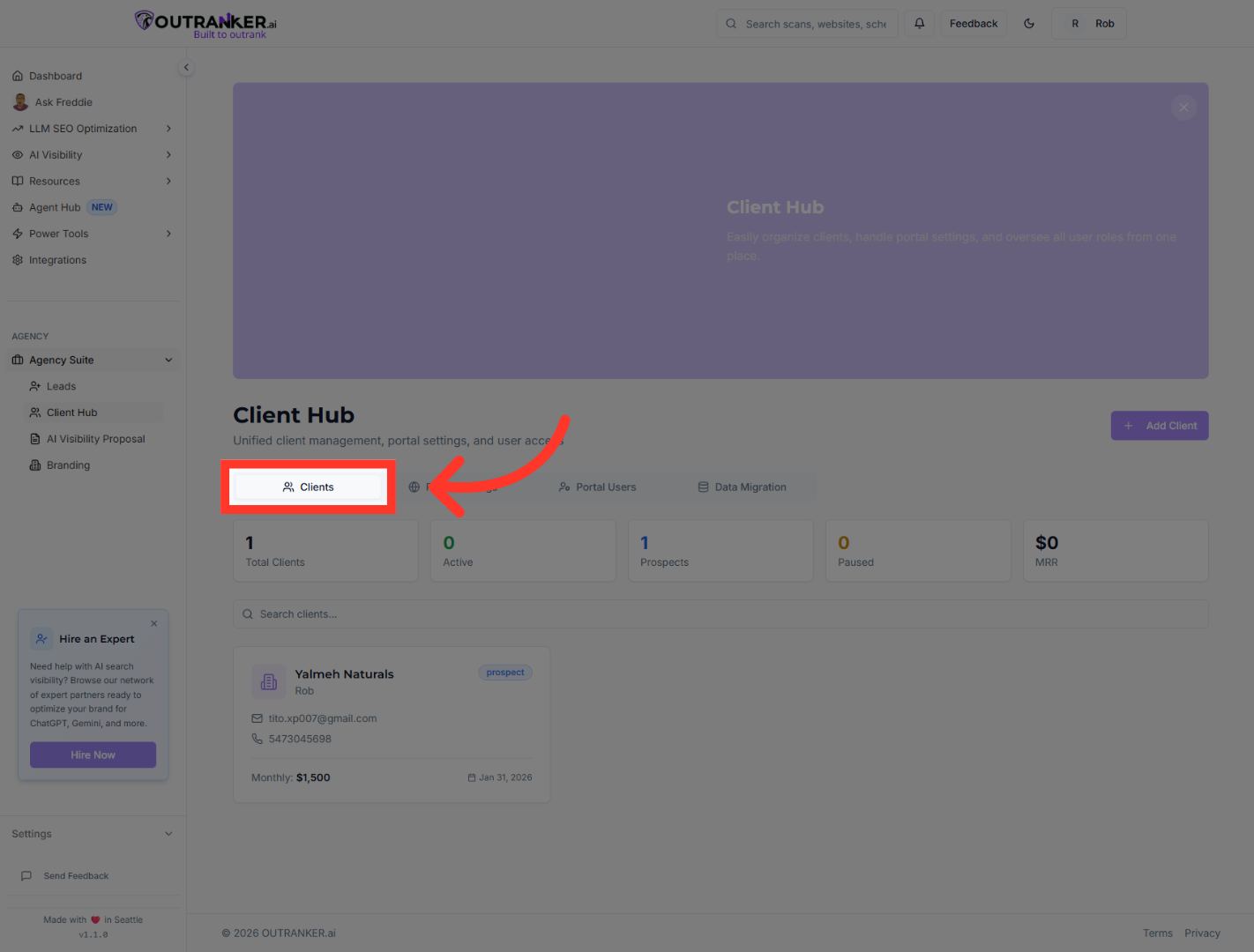Expand the AI Visibility submenu chevron
This screenshot has height=952, width=1254.
(168, 155)
